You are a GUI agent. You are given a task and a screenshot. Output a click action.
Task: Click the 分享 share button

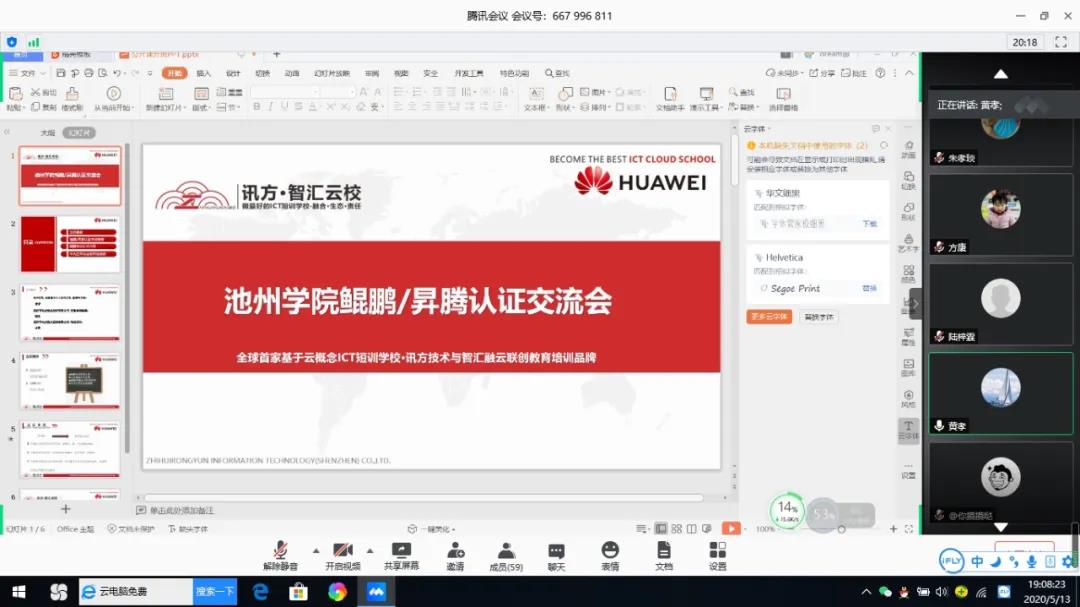click(x=822, y=73)
